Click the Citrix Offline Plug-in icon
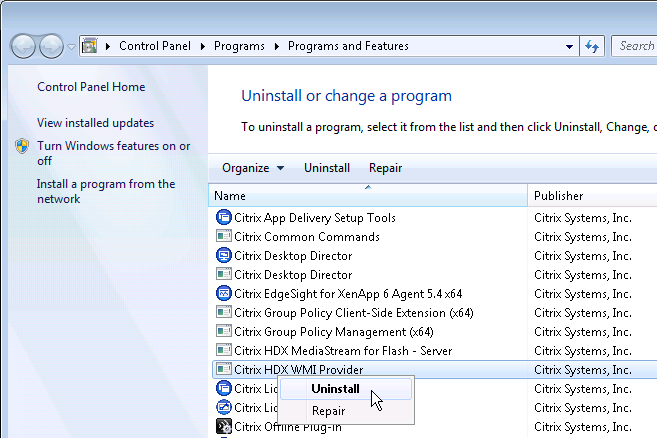This screenshot has width=657, height=438. [224, 426]
